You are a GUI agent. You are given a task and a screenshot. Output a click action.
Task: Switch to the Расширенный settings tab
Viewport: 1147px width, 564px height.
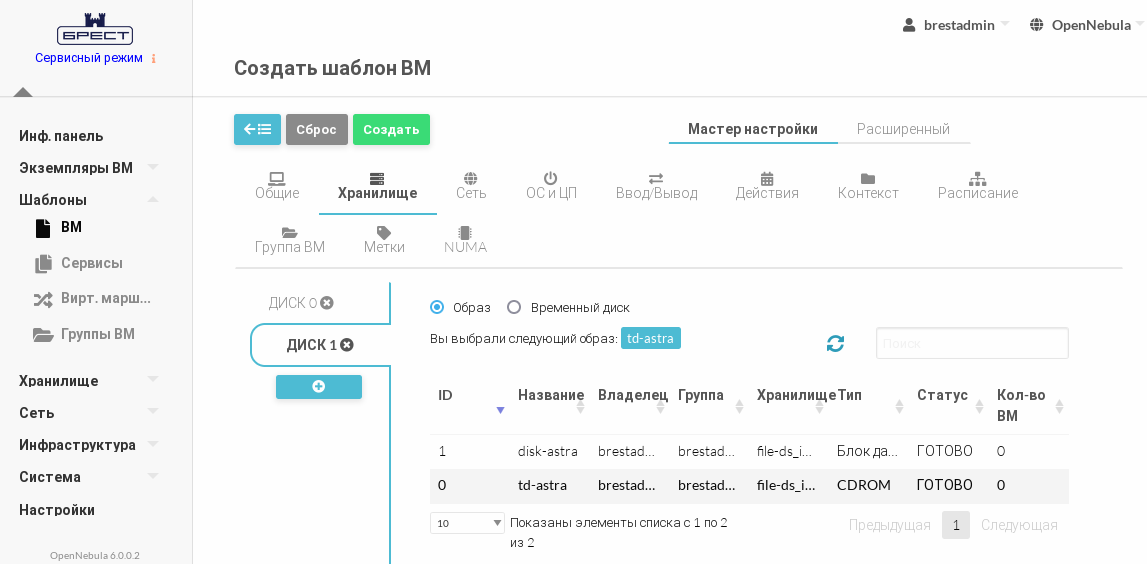[903, 129]
